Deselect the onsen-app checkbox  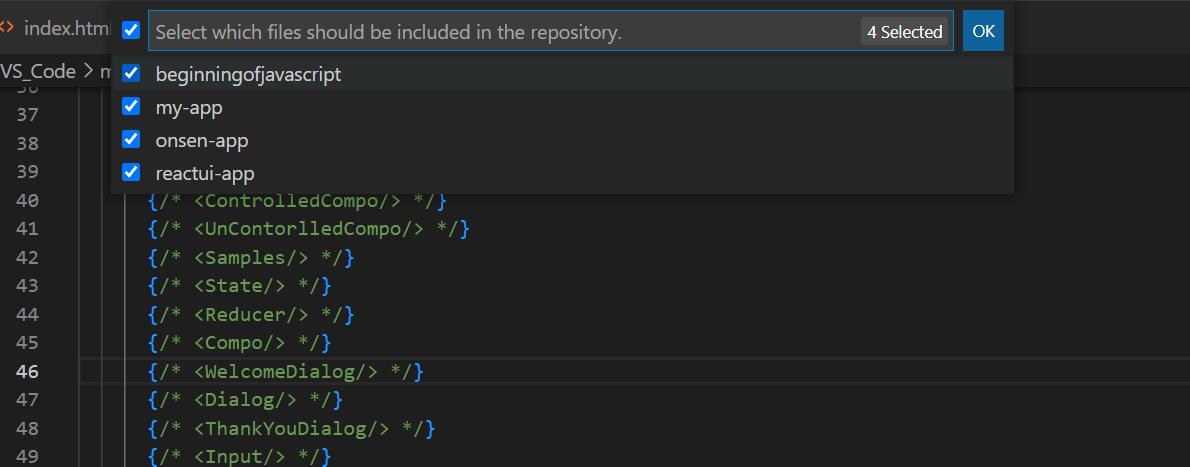click(131, 140)
